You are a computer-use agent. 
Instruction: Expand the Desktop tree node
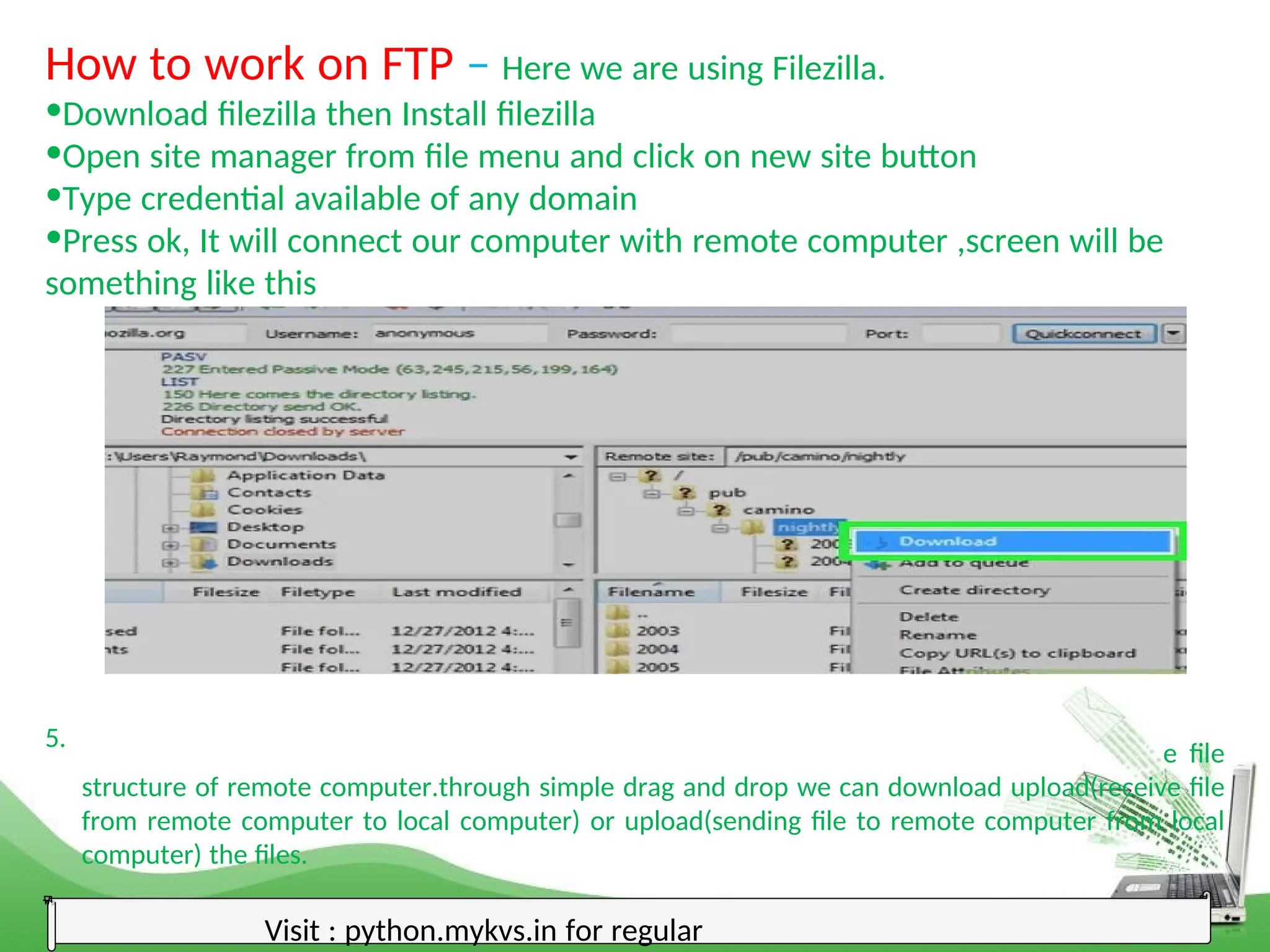170,529
